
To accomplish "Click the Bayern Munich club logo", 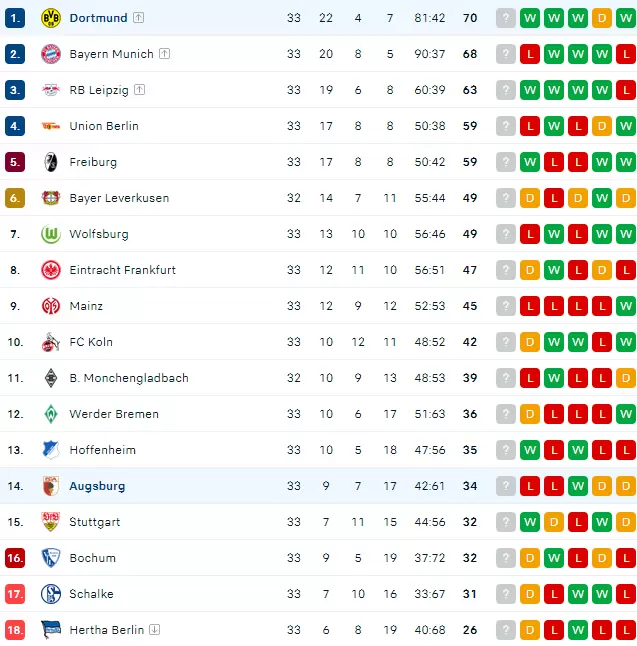I will [51, 54].
